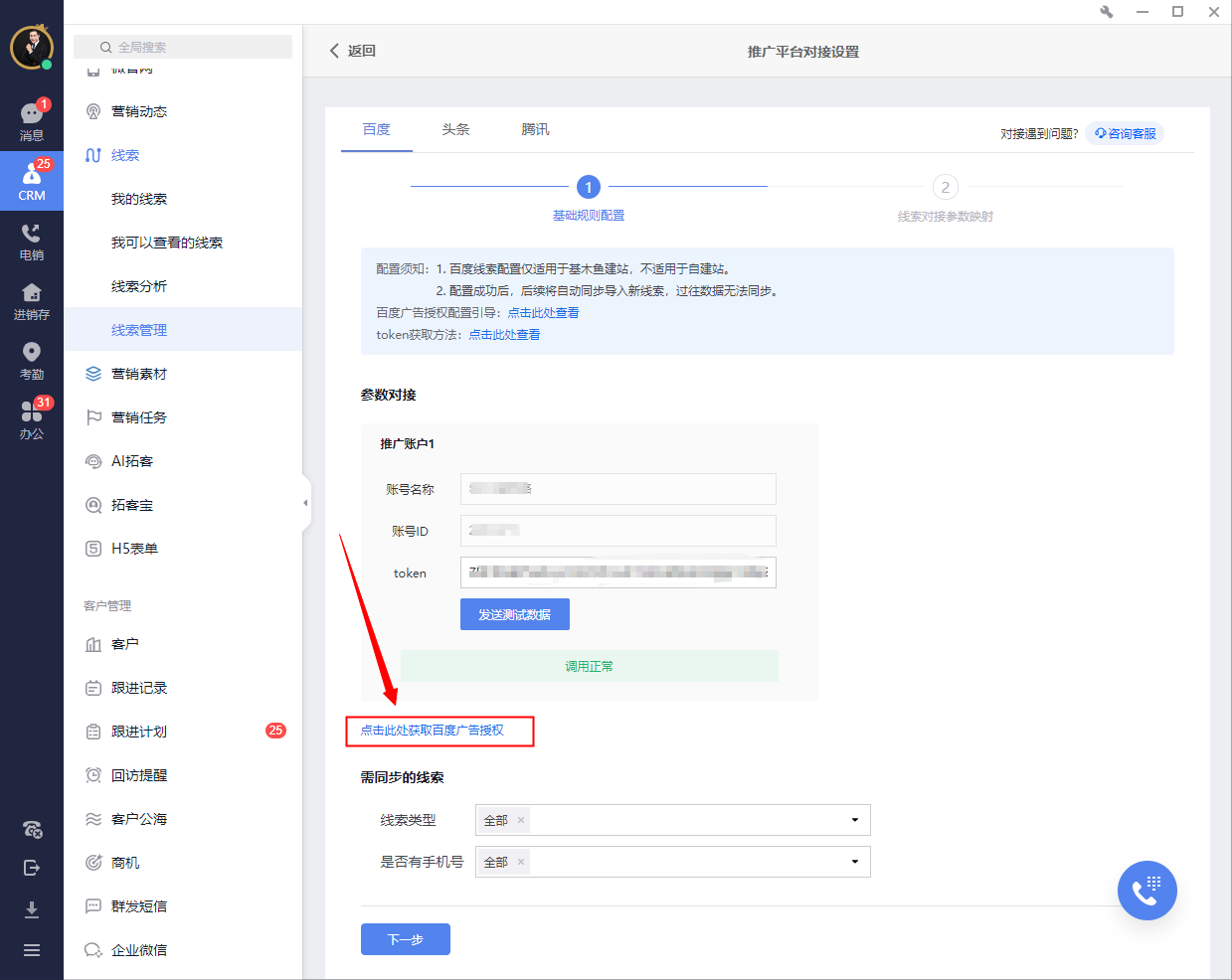Image resolution: width=1232 pixels, height=980 pixels.
Task: Switch to the 头条 tab
Action: pos(455,130)
